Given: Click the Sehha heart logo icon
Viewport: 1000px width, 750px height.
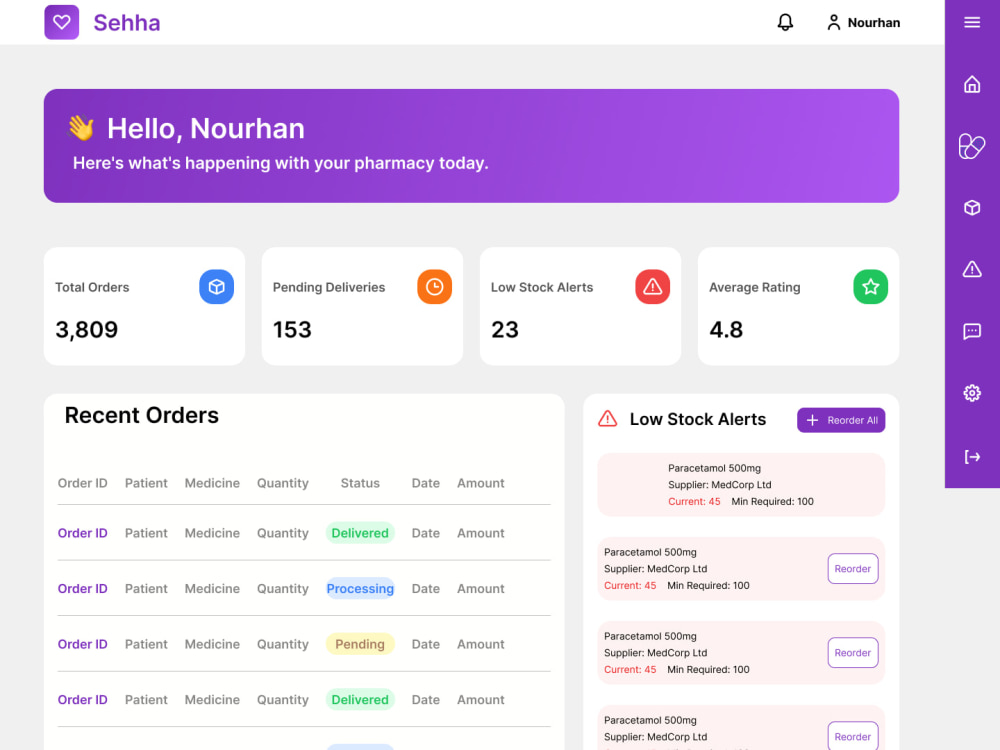Looking at the screenshot, I should 61,22.
